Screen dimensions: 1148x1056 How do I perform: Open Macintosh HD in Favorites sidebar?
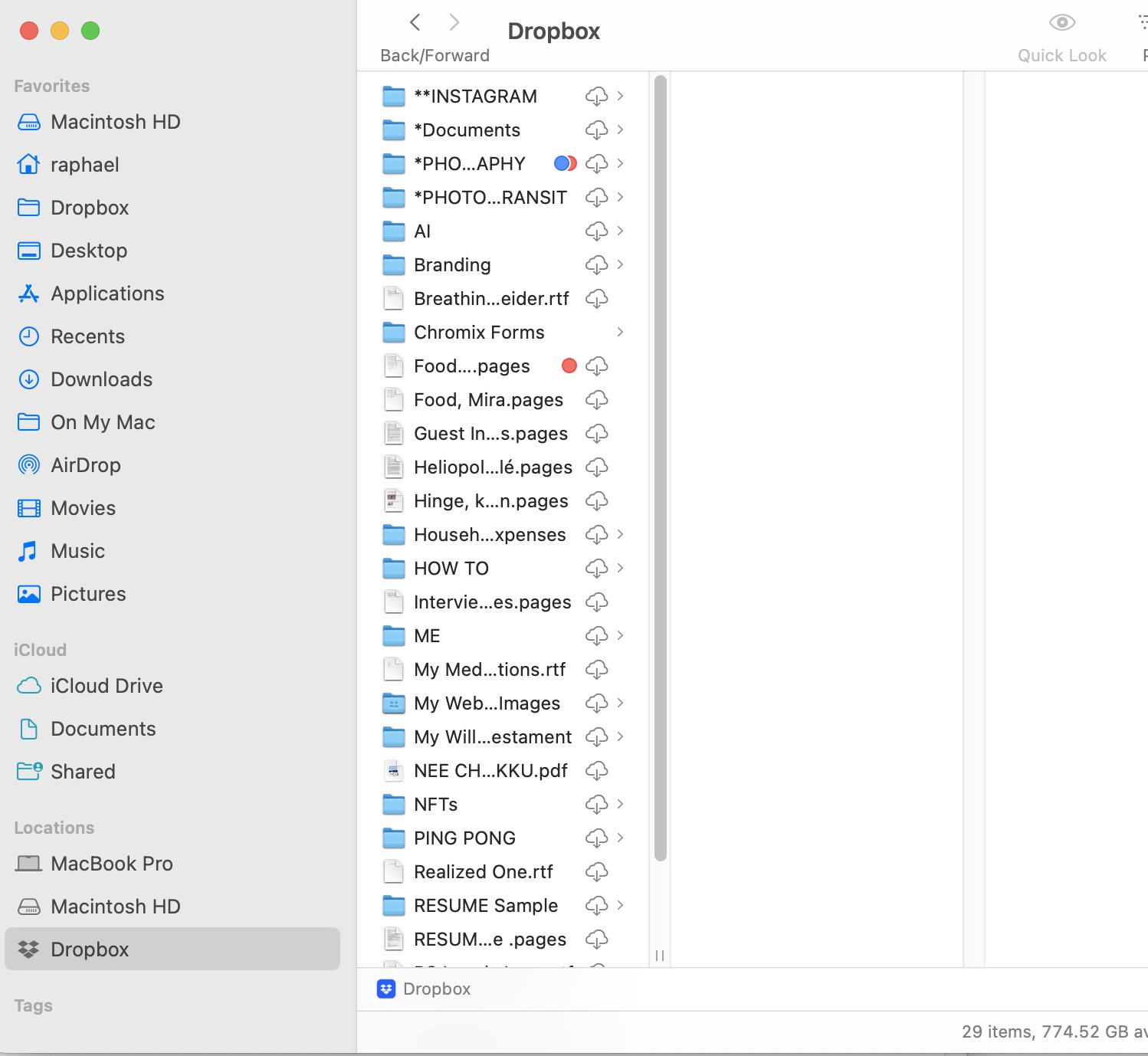click(172, 122)
